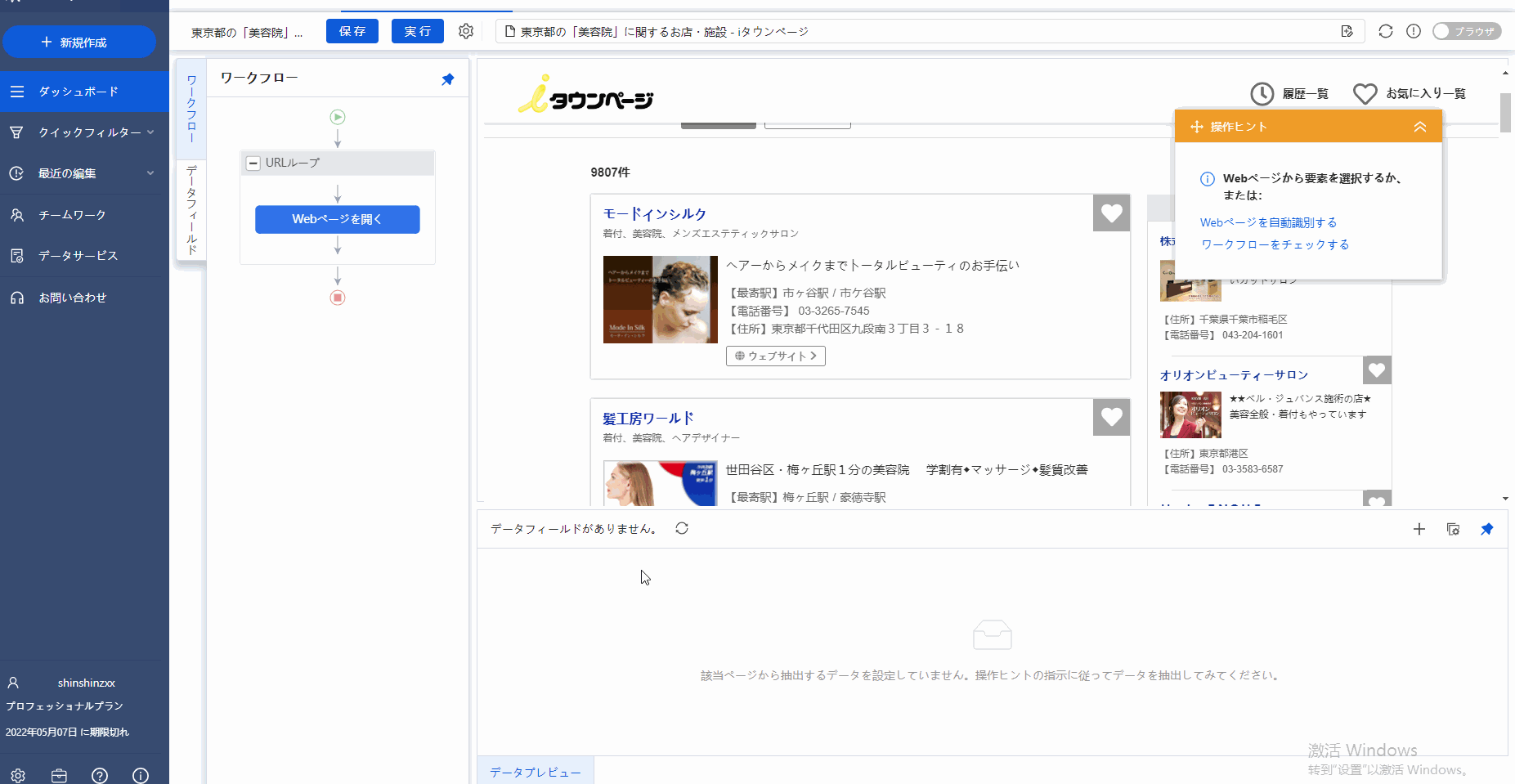Click ワークフローをチェックする link

(x=1275, y=244)
